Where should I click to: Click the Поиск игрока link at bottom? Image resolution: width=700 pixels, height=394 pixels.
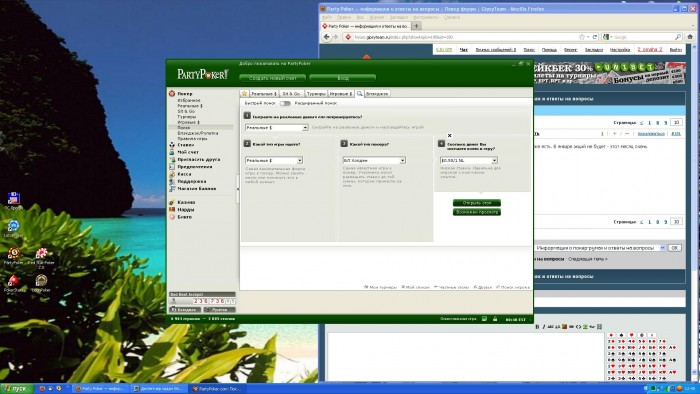(512, 287)
